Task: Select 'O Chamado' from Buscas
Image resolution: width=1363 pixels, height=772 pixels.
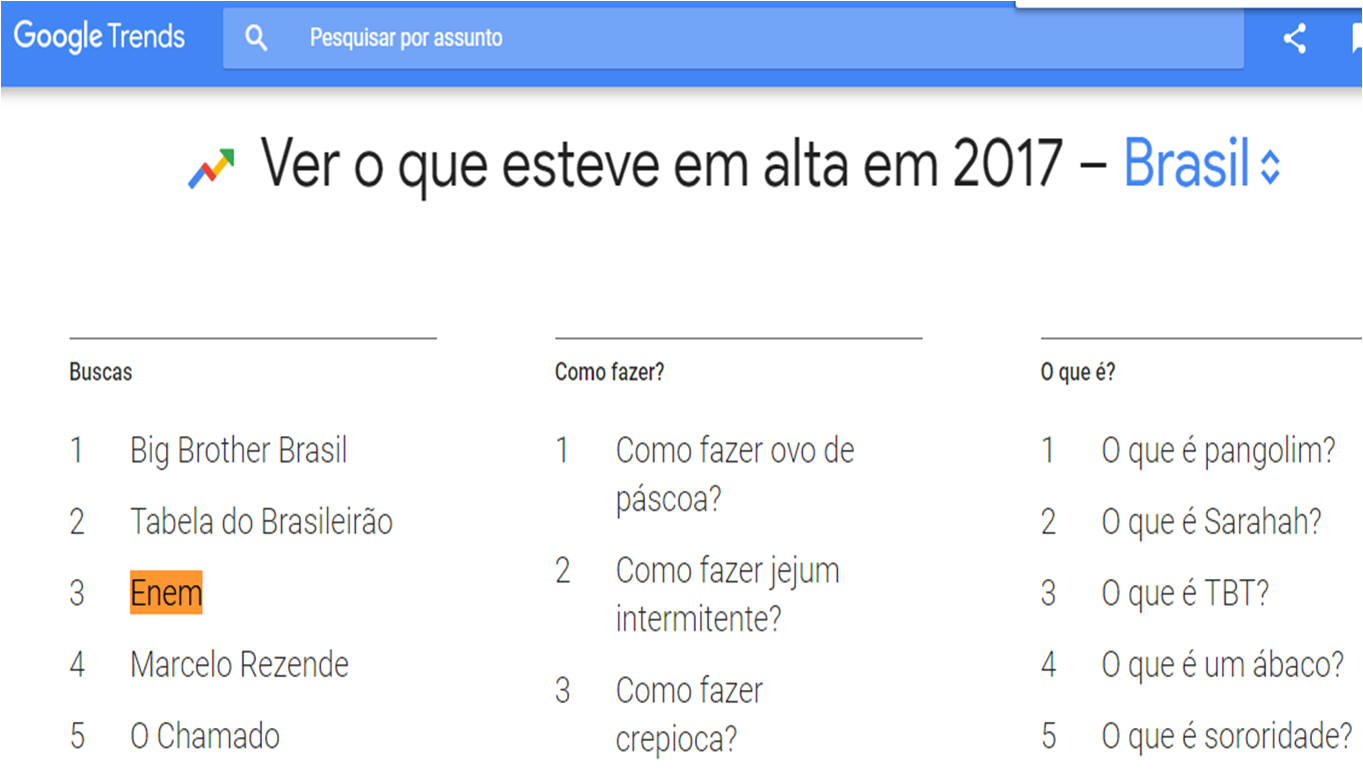Action: (205, 737)
